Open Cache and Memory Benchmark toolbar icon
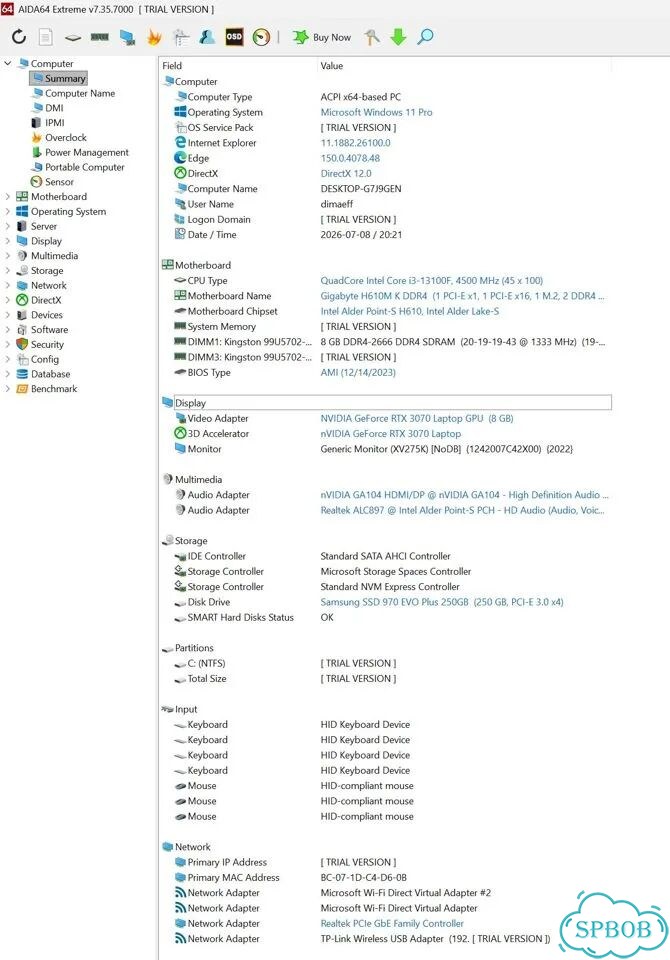The image size is (670, 960). pyautogui.click(x=100, y=37)
